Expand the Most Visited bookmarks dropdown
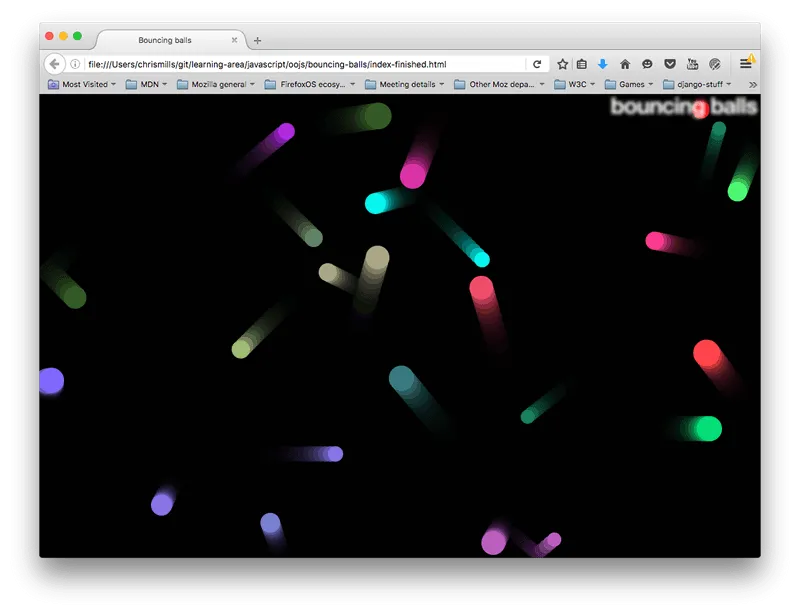800x614 pixels. (x=82, y=84)
